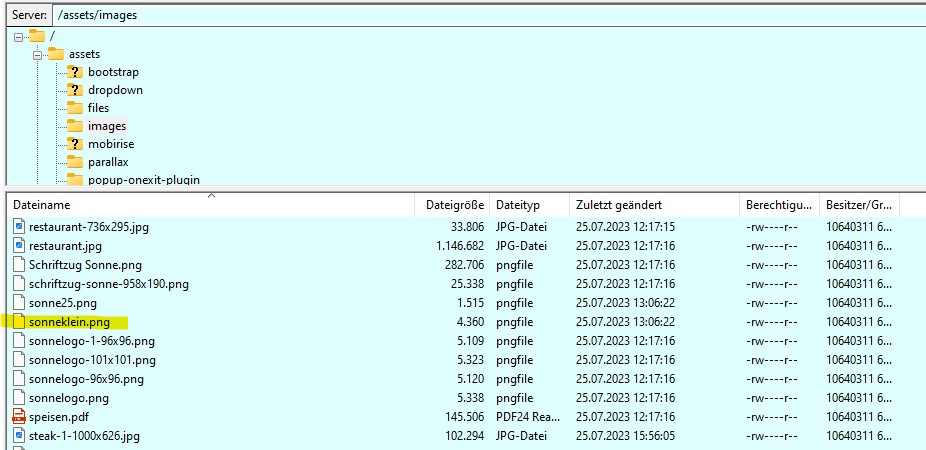Collapse the root folder tree node
This screenshot has width=926, height=450.
pyautogui.click(x=18, y=37)
